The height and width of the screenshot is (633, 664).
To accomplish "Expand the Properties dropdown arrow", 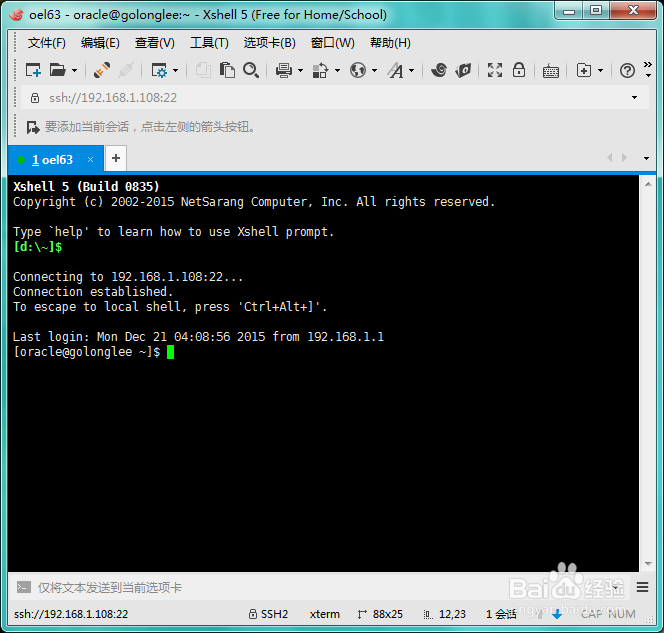I will pos(176,70).
